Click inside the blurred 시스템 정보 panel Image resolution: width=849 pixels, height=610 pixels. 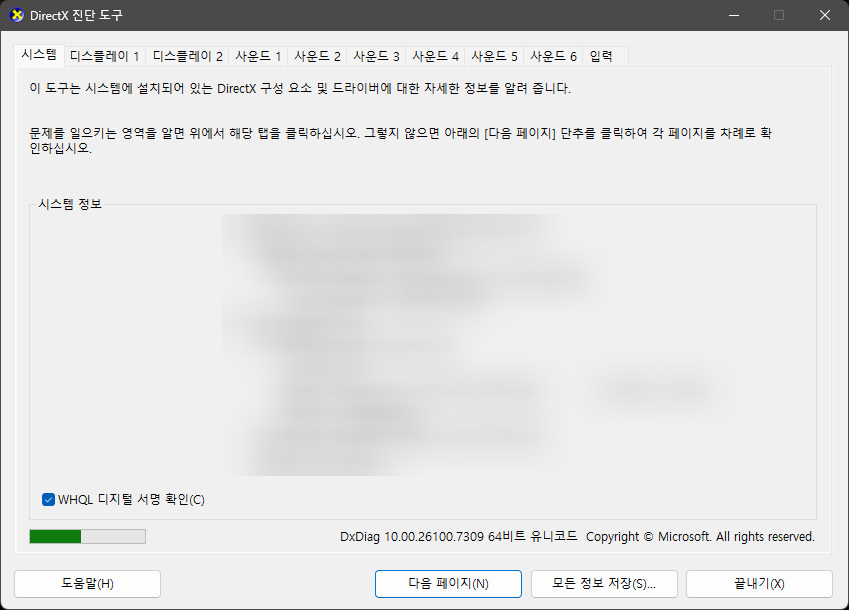click(x=420, y=345)
